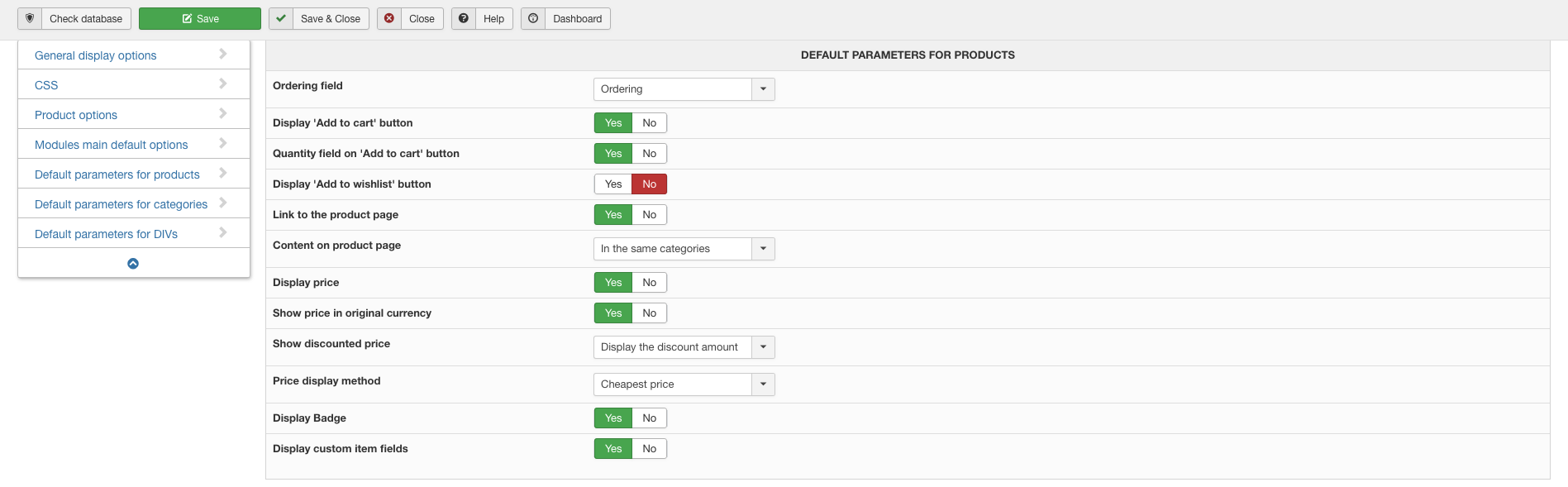
Task: Go to the CSS settings section
Action: coord(46,85)
